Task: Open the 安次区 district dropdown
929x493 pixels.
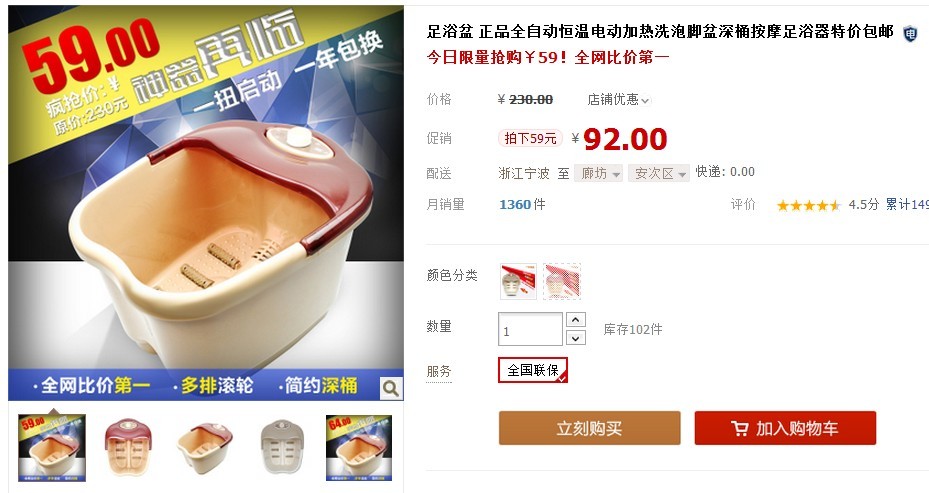Action: click(x=659, y=173)
